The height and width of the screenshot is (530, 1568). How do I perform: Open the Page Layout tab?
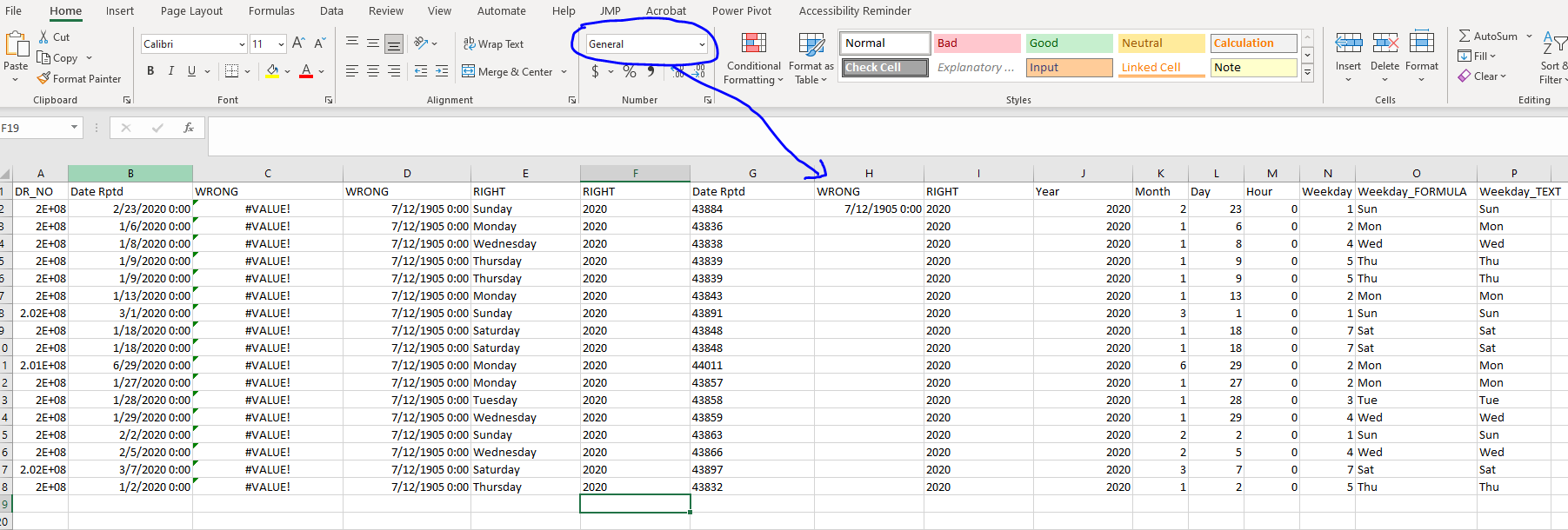(x=191, y=11)
